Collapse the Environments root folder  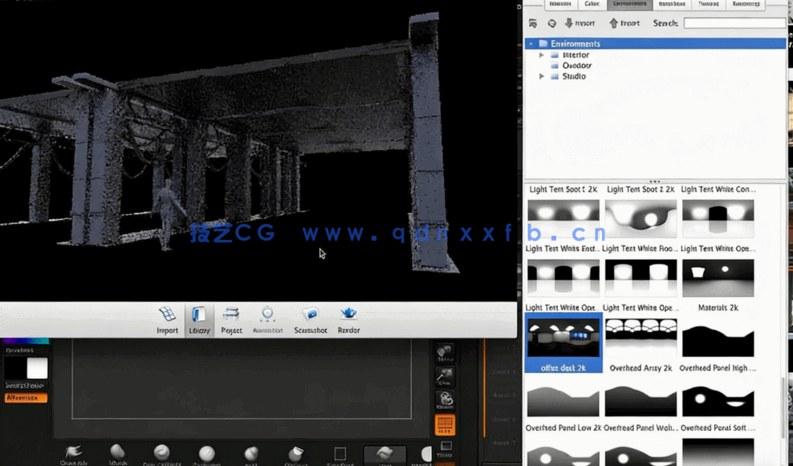point(531,44)
